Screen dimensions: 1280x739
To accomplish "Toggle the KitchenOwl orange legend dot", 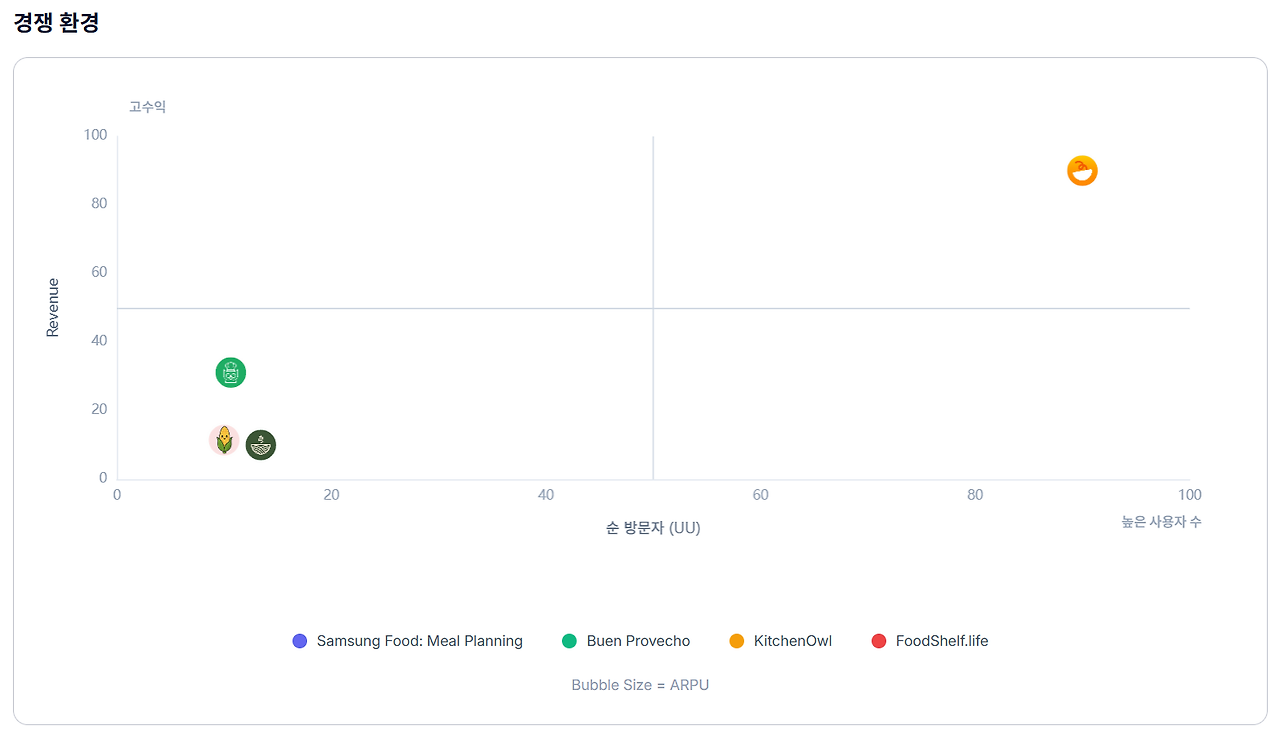I will [x=737, y=641].
